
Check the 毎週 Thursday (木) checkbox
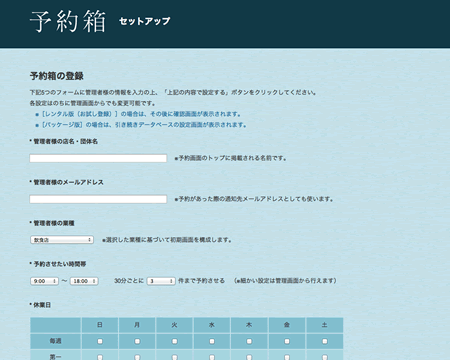(x=249, y=341)
